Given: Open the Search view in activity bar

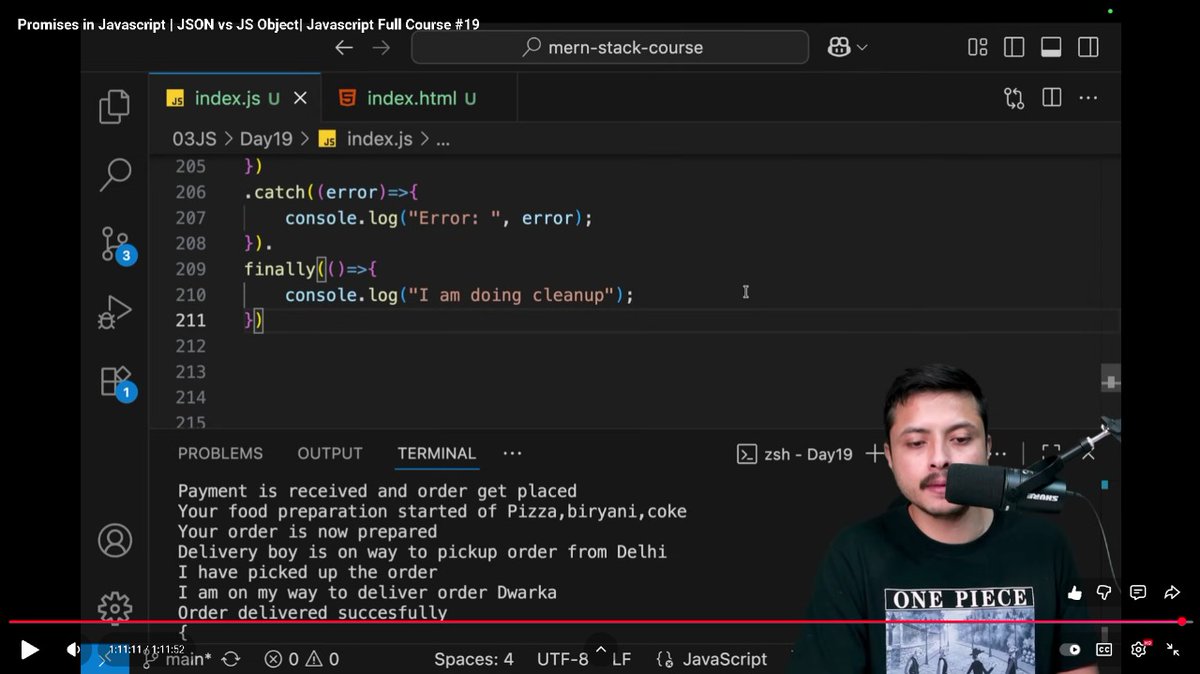Looking at the screenshot, I should pyautogui.click(x=115, y=174).
